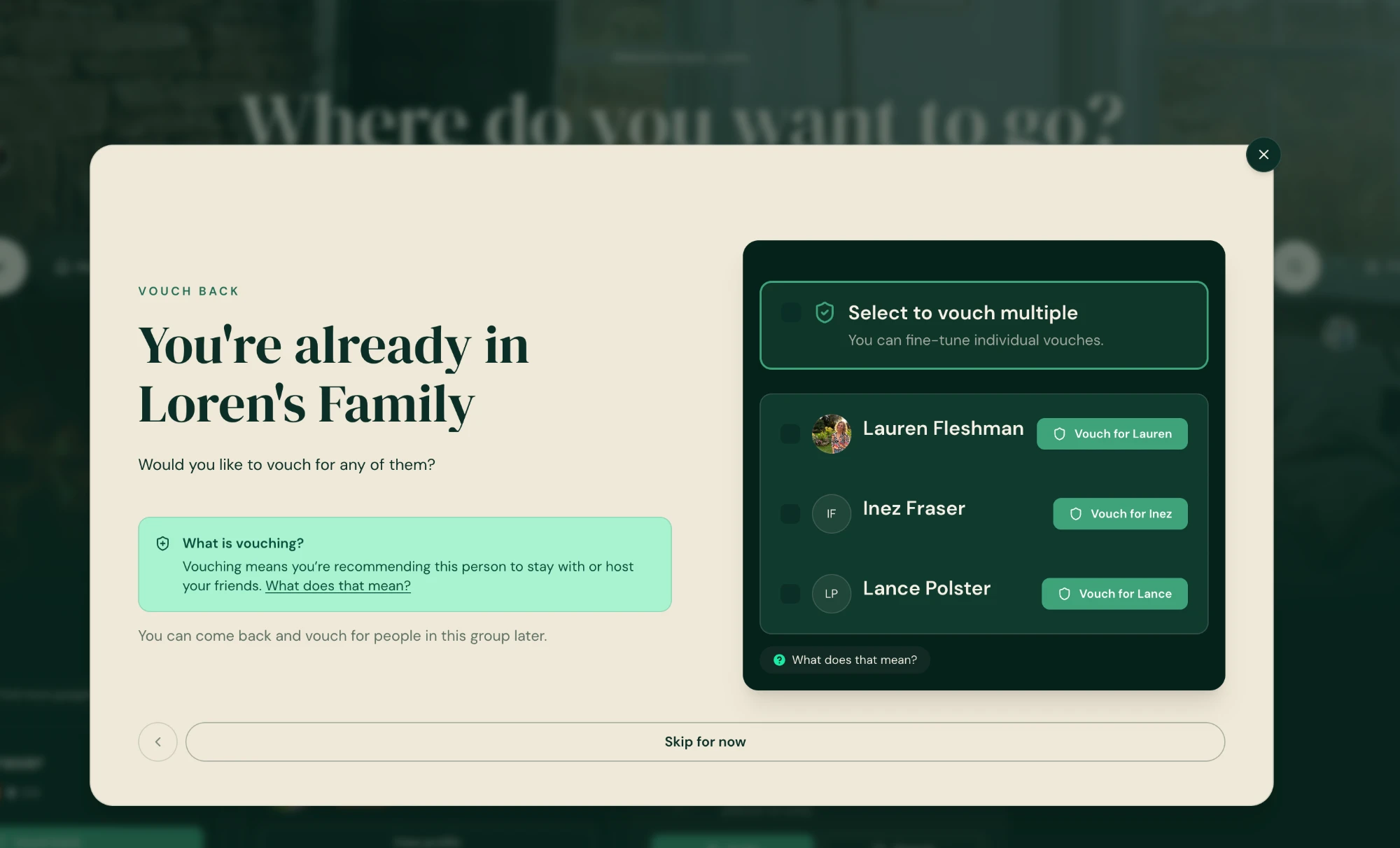
Task: Click the come back and vouch later note
Action: 342,635
